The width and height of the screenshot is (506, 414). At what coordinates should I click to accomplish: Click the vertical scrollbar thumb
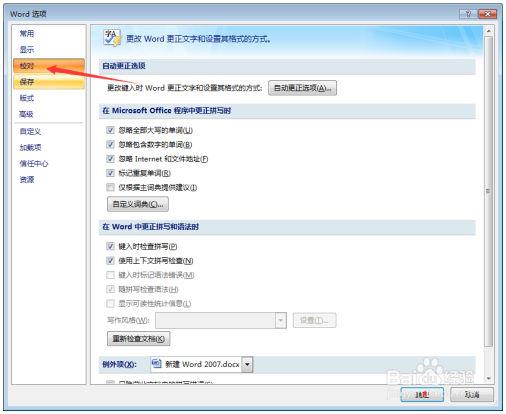pyautogui.click(x=488, y=191)
